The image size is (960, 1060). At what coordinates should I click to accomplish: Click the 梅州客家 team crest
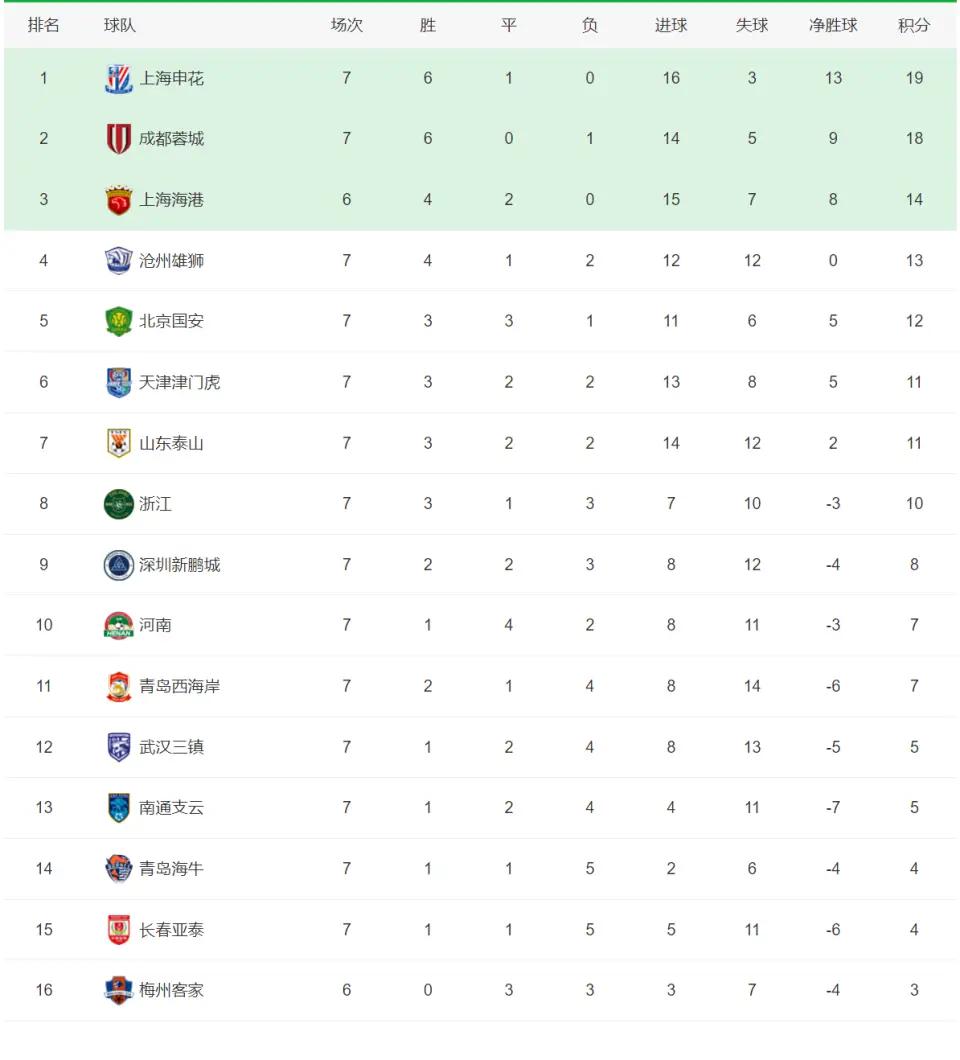coord(119,990)
